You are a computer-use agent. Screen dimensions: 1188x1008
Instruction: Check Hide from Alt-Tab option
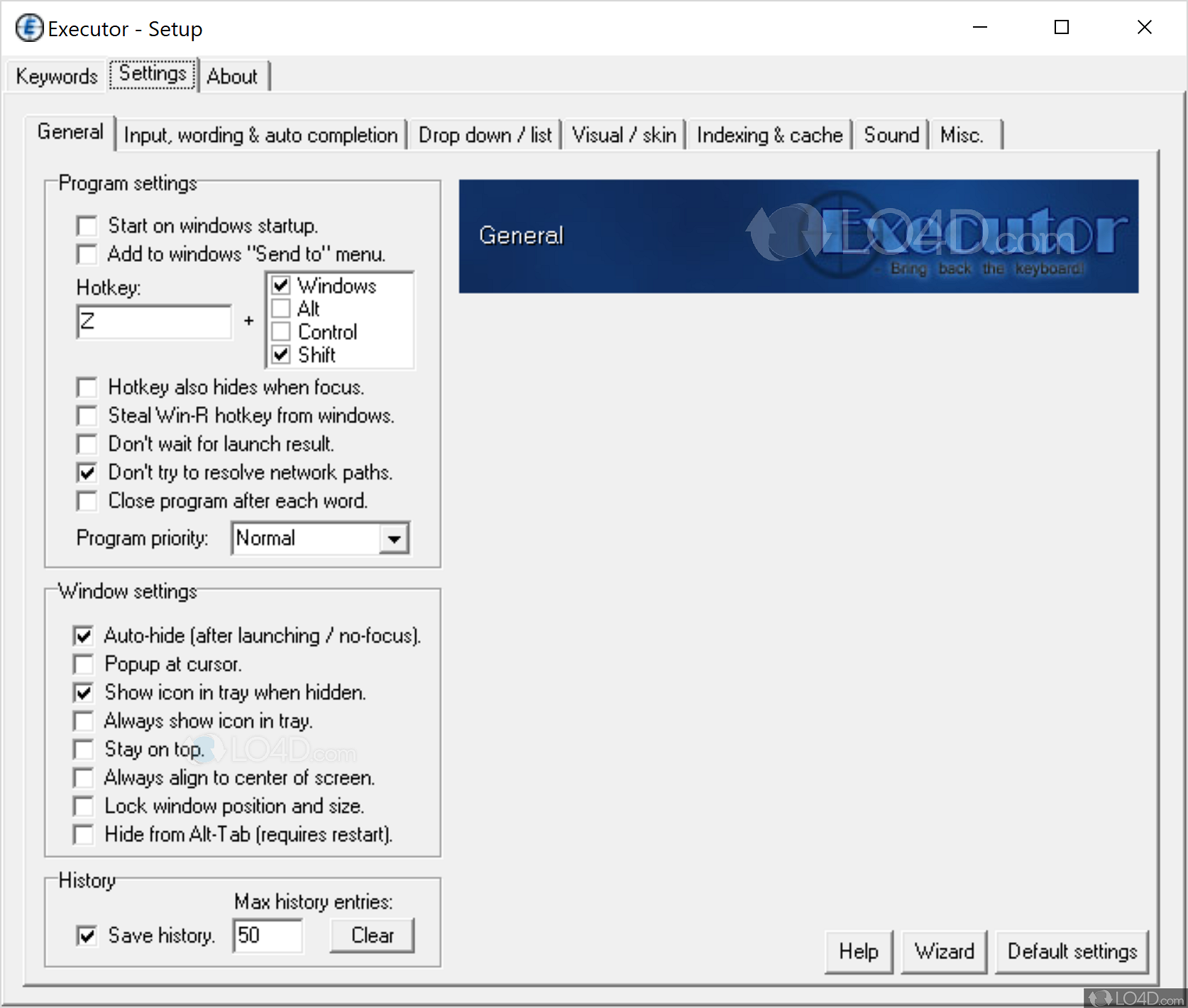pos(83,834)
